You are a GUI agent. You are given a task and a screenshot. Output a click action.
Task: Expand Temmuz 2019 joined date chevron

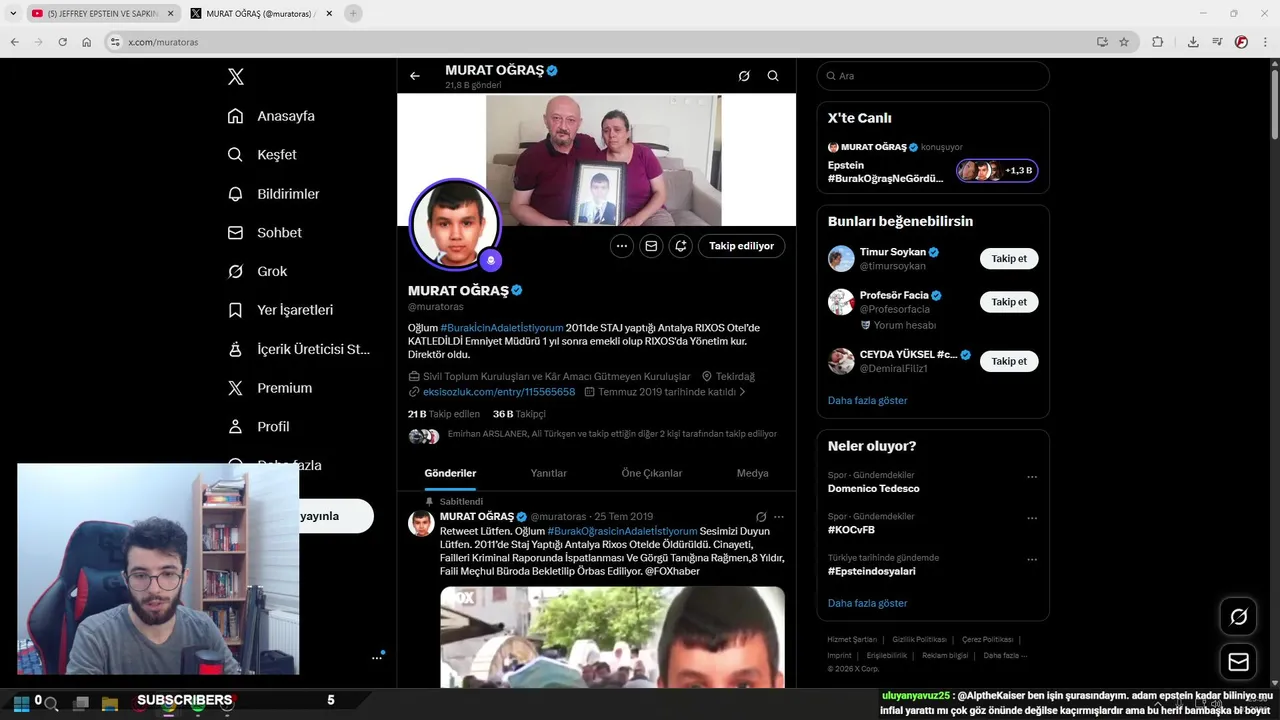click(742, 392)
